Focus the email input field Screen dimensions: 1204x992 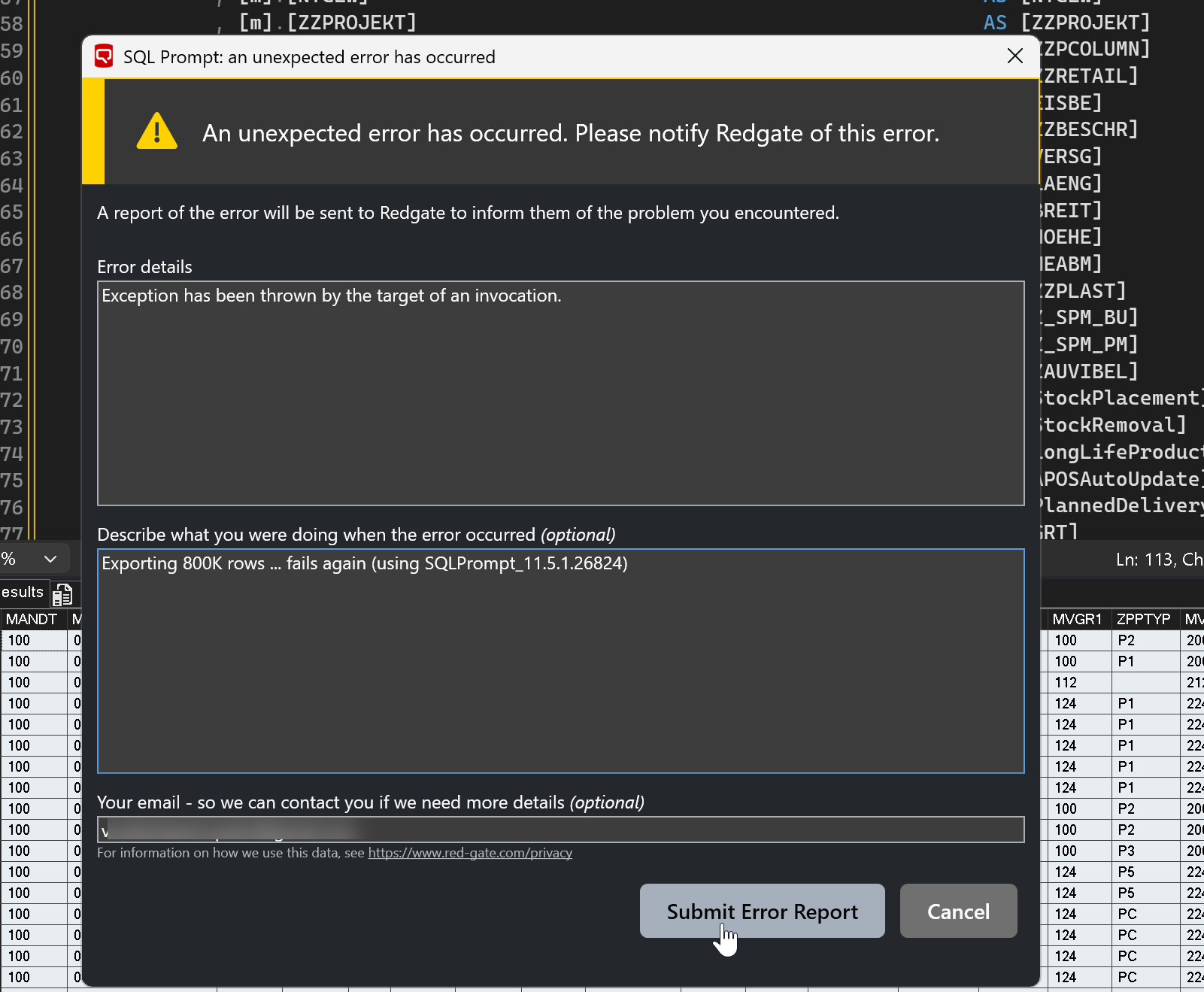point(560,830)
